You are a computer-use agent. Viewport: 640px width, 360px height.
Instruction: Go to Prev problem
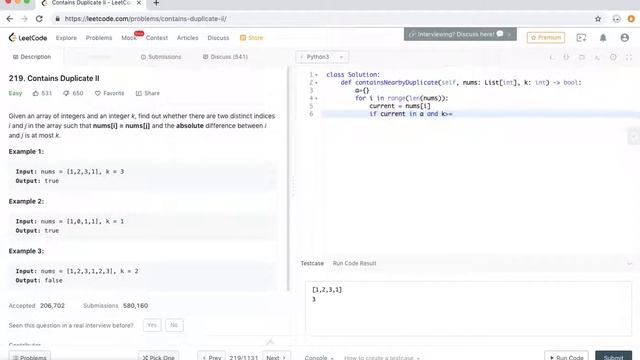click(x=211, y=356)
